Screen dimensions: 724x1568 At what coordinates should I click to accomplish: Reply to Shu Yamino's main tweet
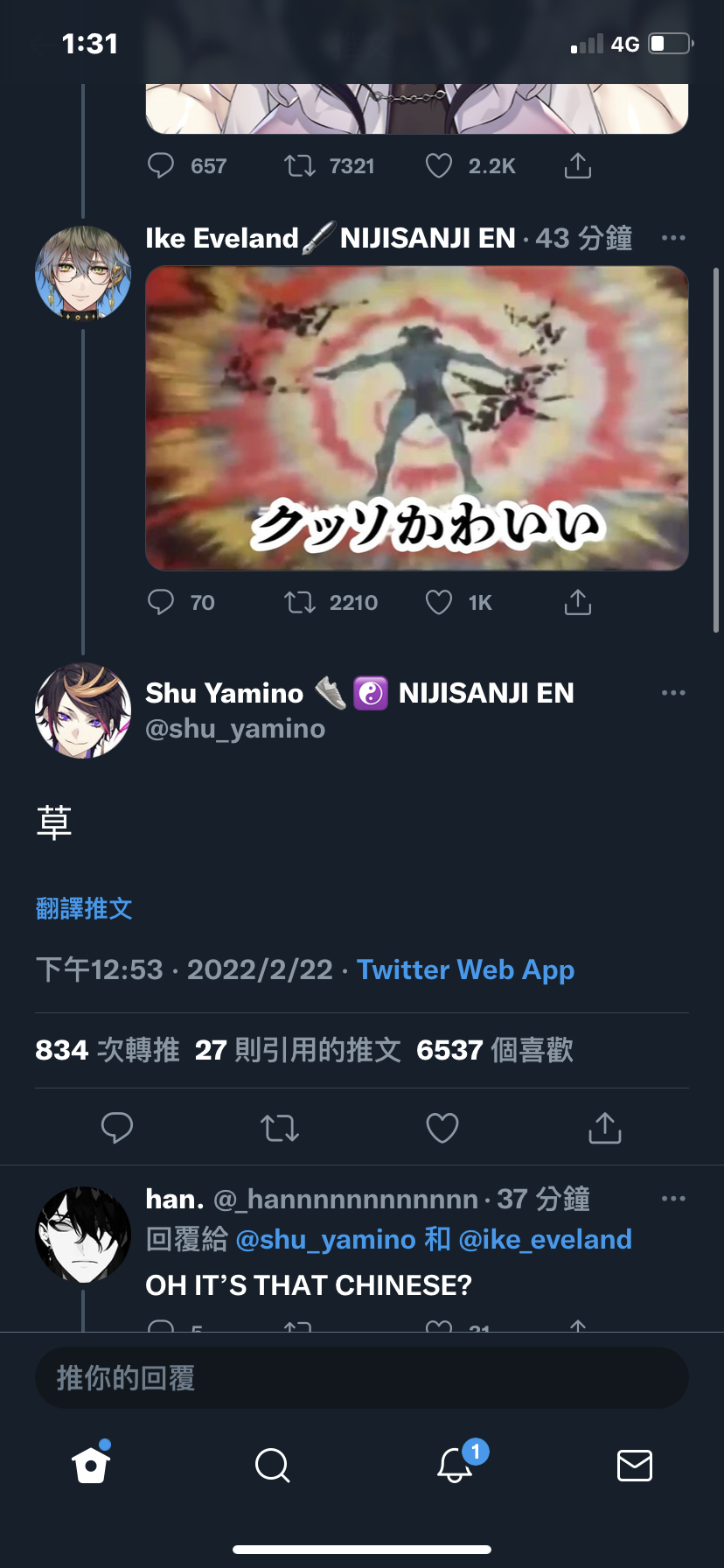point(117,1128)
